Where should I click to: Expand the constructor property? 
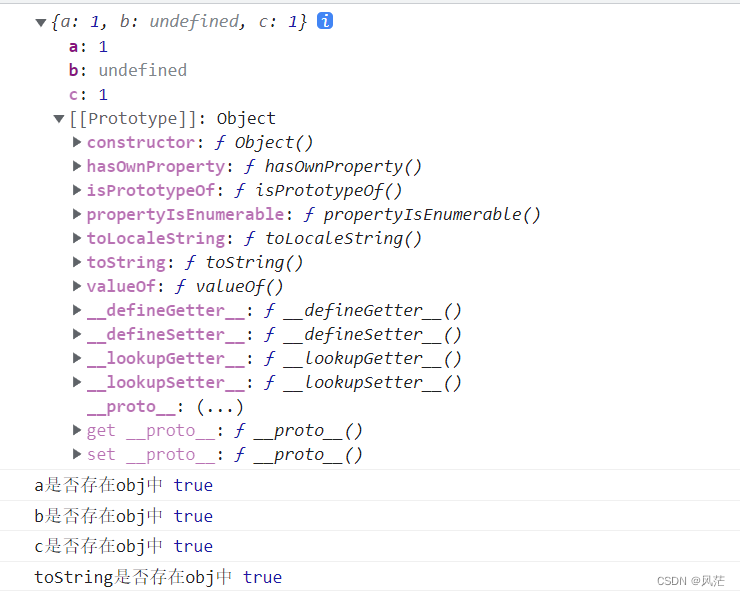click(77, 142)
